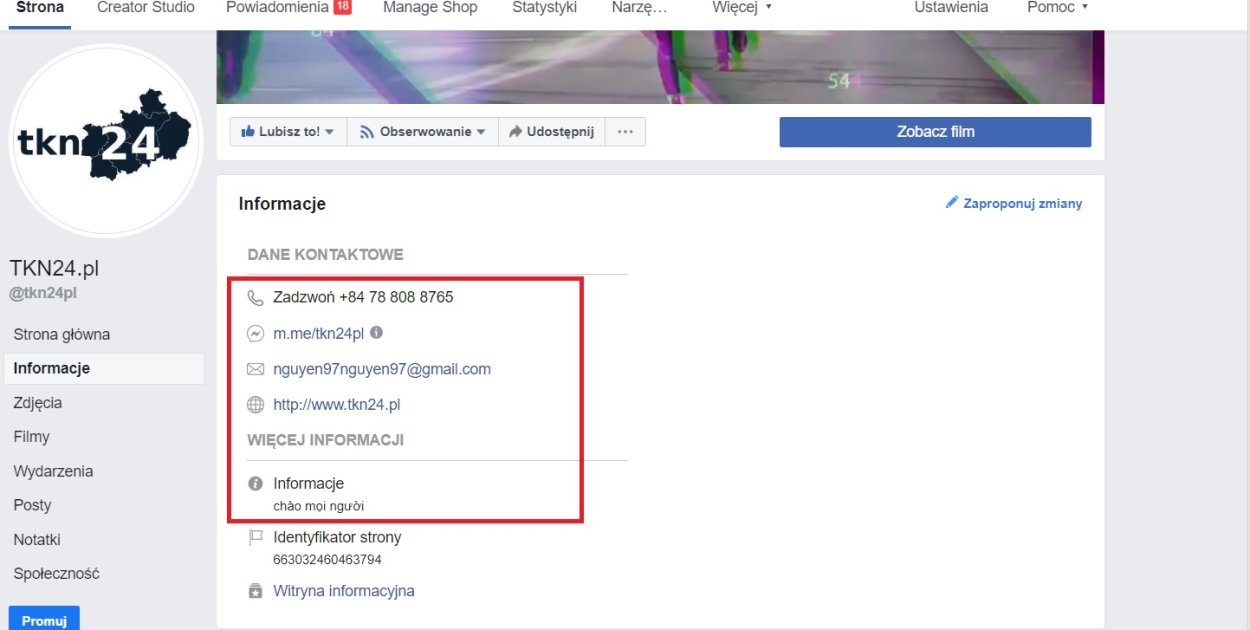Click the blue Promuj button
This screenshot has height=630, width=1250.
point(44,619)
